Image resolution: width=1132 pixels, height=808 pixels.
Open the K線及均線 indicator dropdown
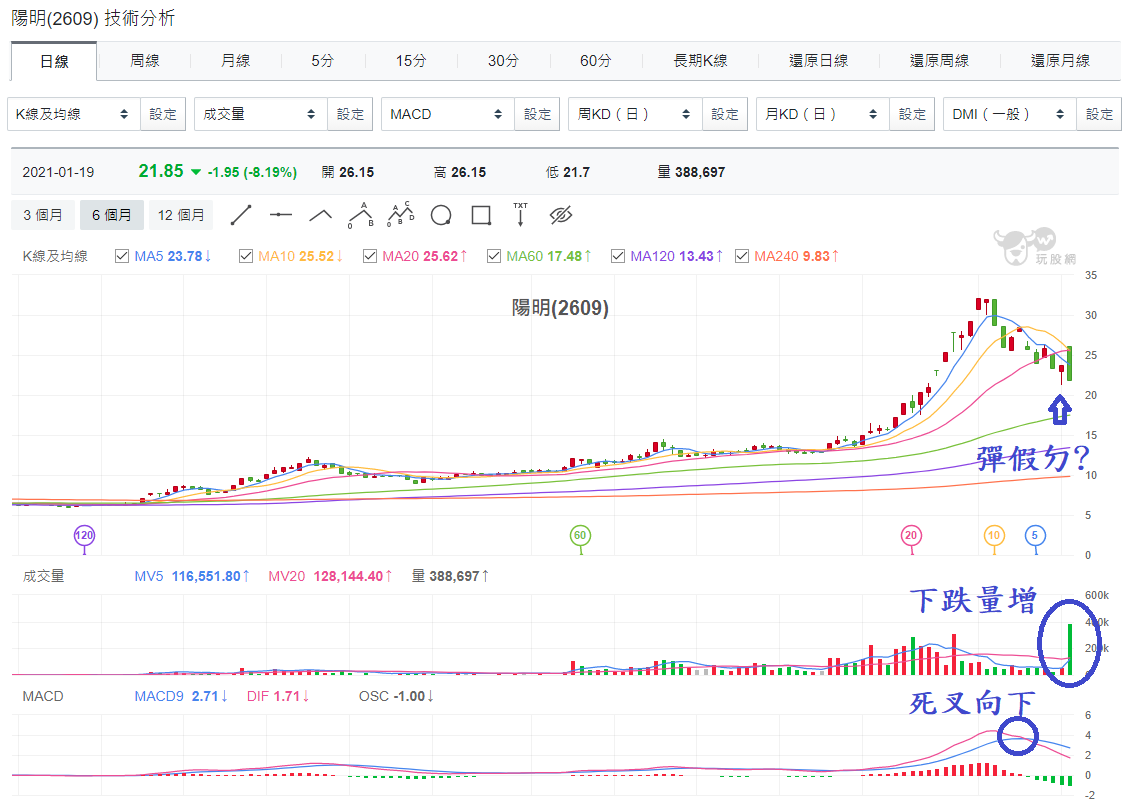coord(74,114)
